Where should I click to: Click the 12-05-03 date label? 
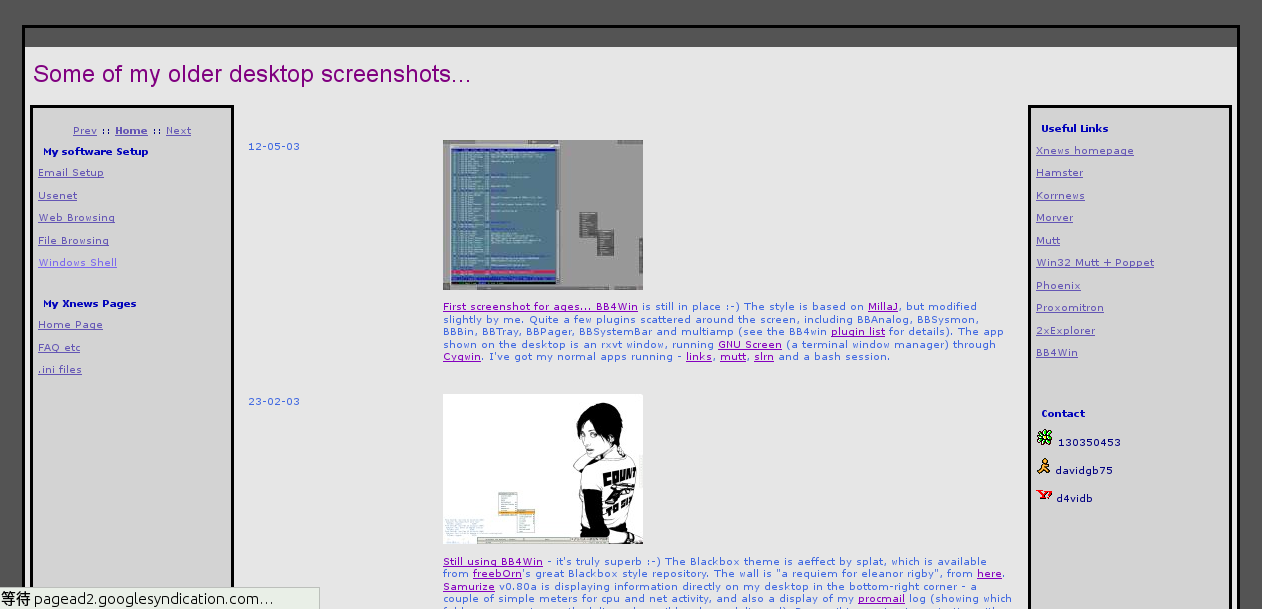tap(274, 147)
